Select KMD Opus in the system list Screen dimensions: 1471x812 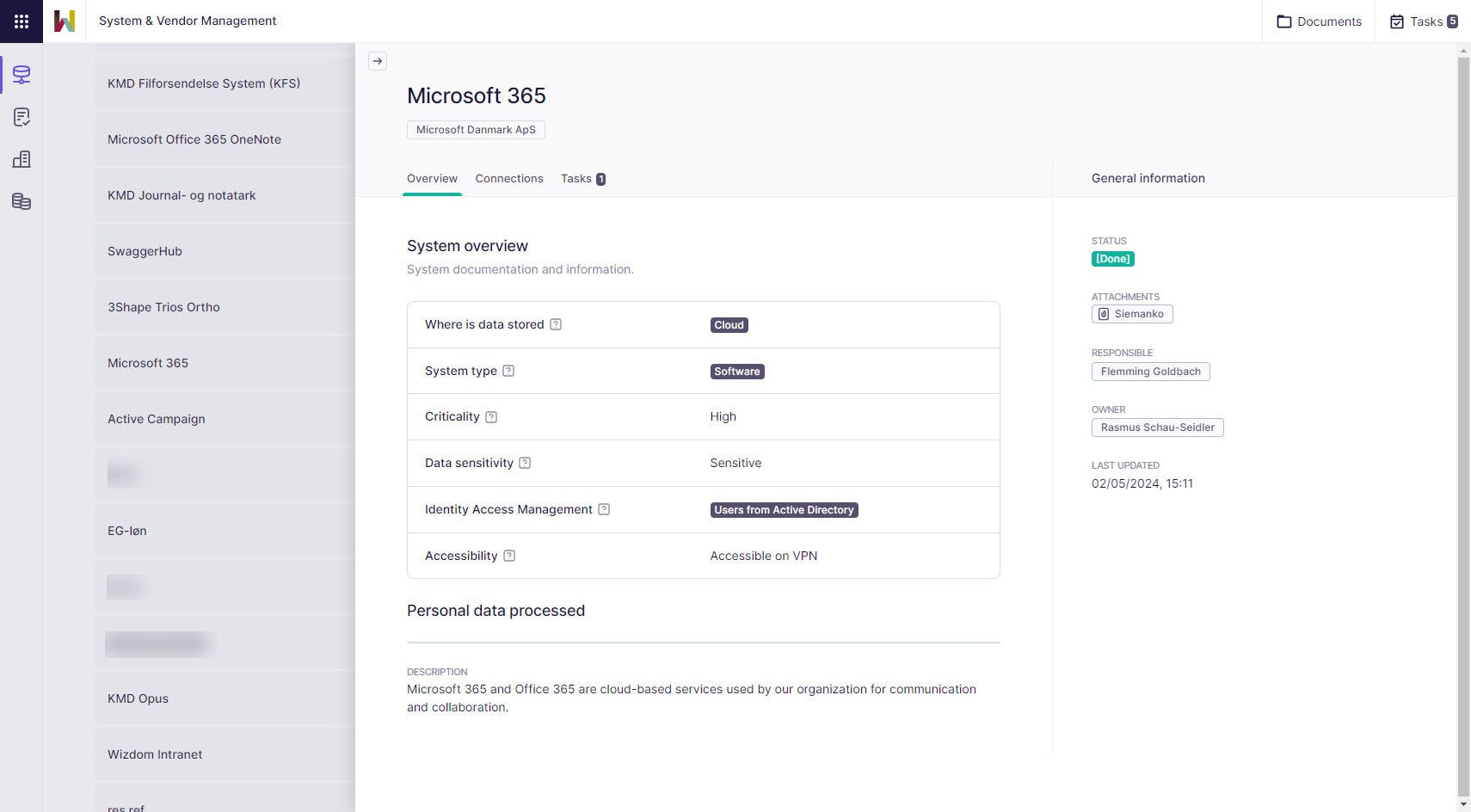tap(138, 698)
